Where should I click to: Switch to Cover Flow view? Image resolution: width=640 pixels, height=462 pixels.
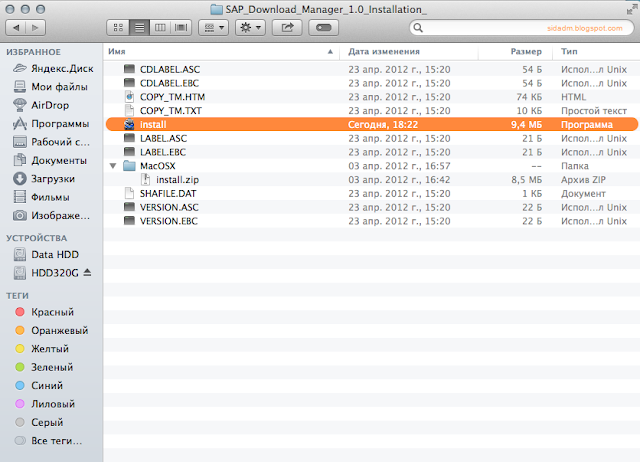(181, 28)
